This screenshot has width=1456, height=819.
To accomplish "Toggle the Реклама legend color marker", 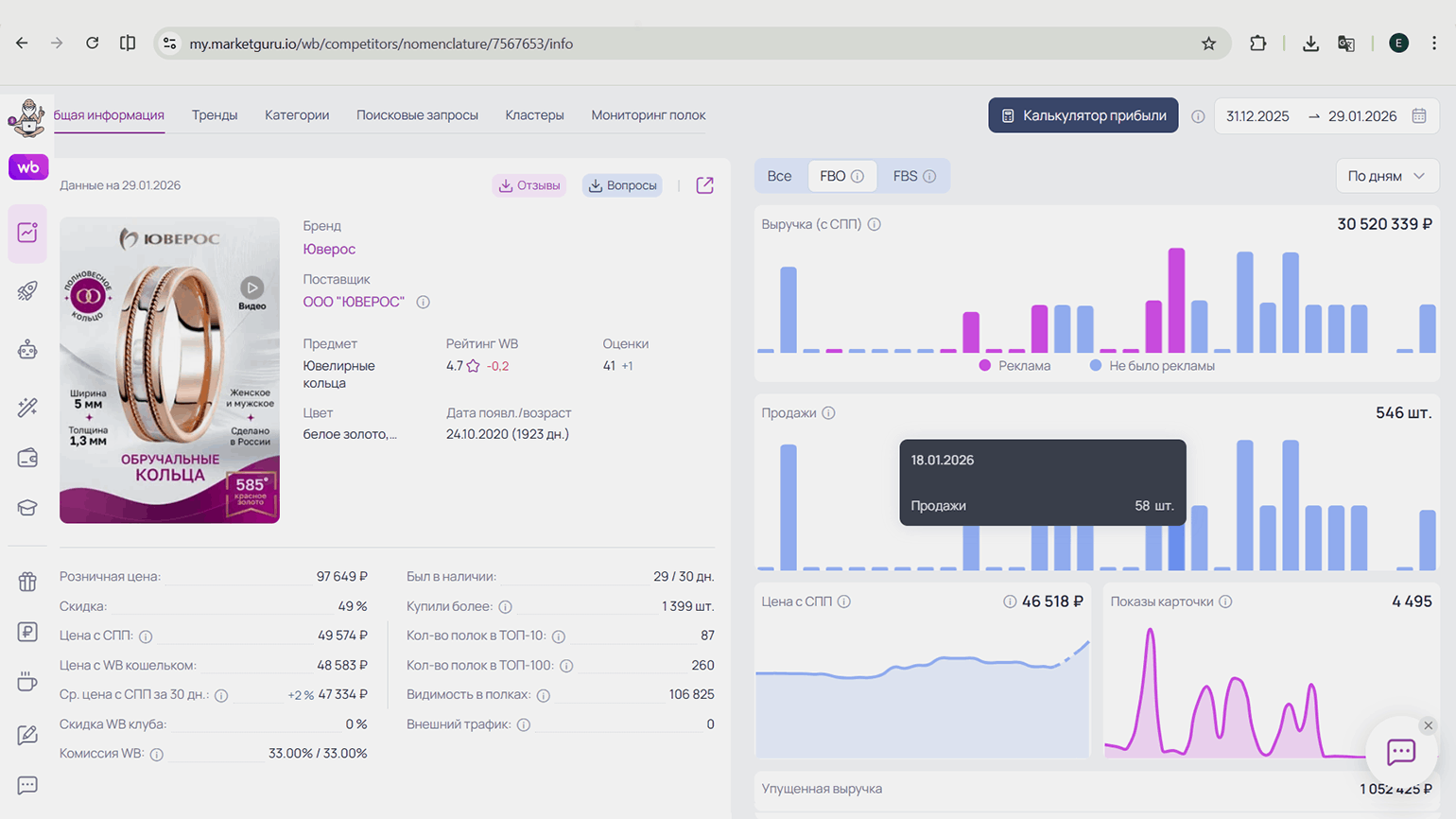I will [984, 366].
